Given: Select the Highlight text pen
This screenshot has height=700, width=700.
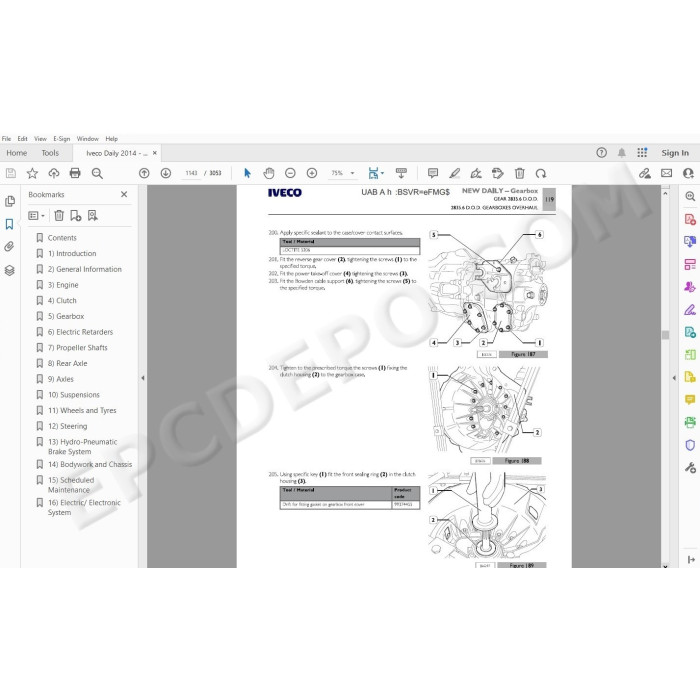Looking at the screenshot, I should pyautogui.click(x=454, y=173).
